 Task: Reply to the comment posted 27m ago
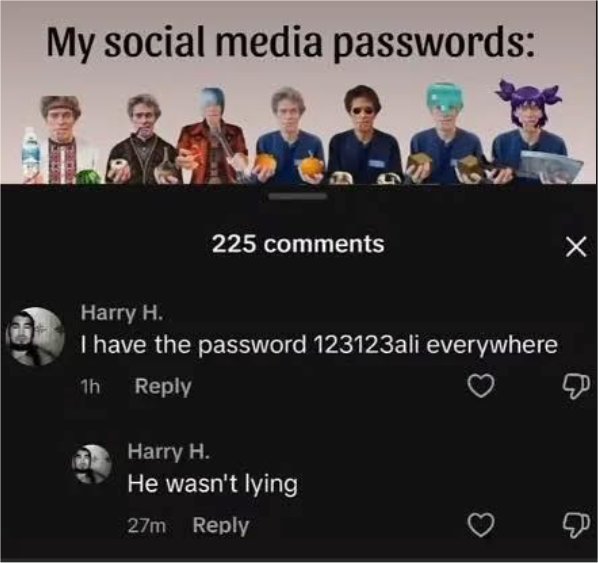221,526
